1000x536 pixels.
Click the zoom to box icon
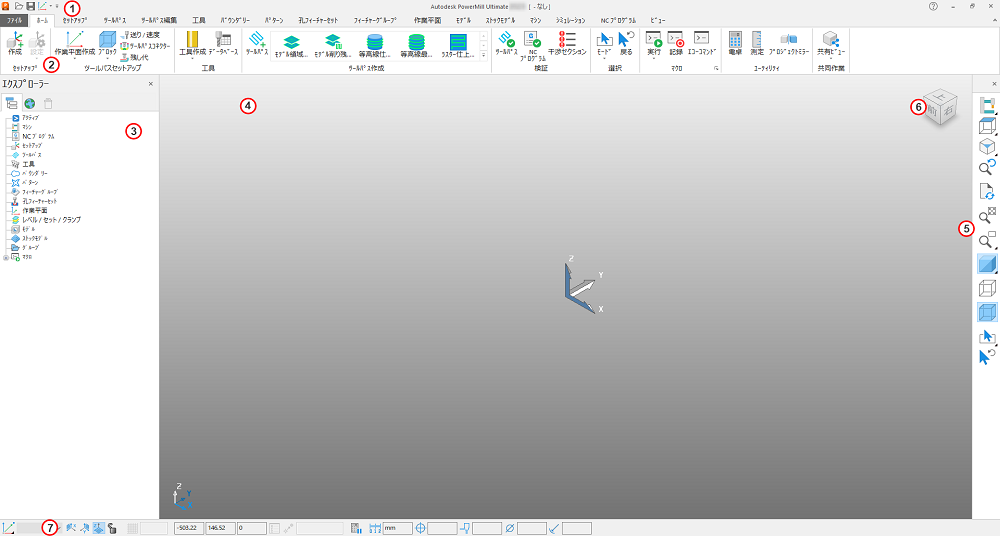(x=987, y=240)
